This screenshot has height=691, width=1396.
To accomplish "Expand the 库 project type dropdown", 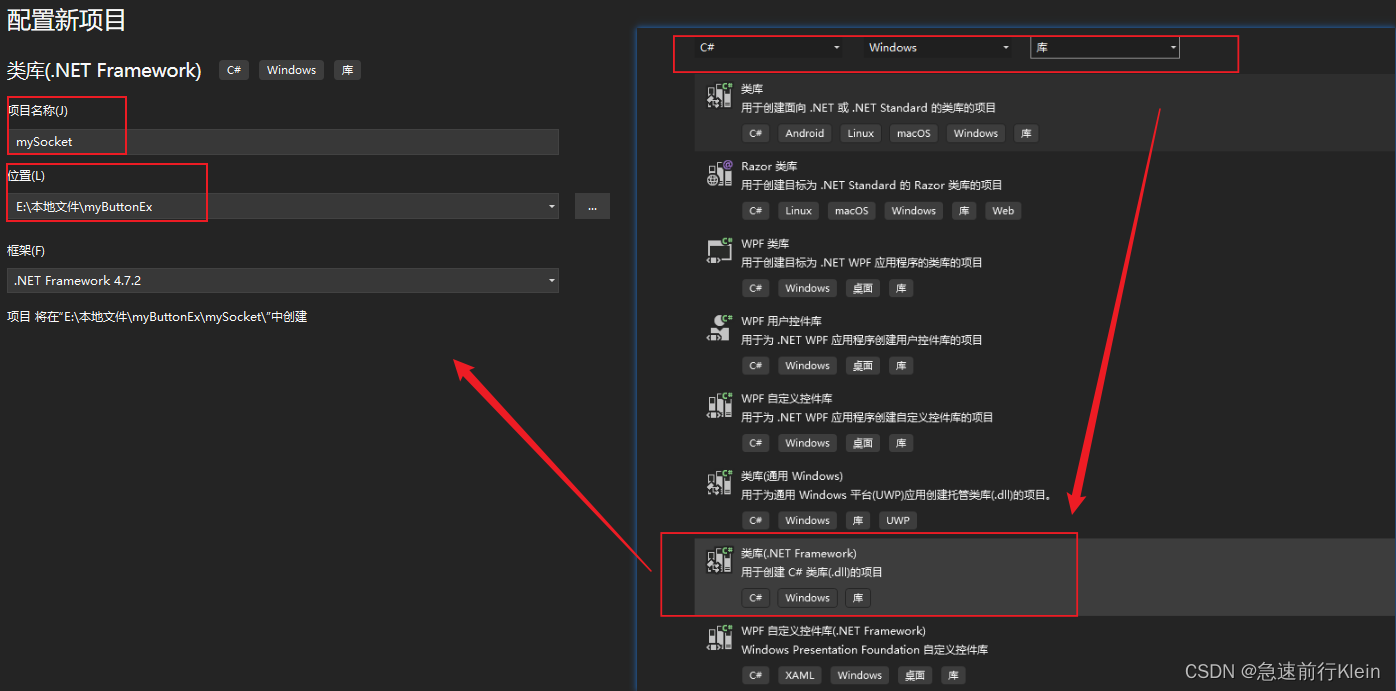I will (1104, 47).
